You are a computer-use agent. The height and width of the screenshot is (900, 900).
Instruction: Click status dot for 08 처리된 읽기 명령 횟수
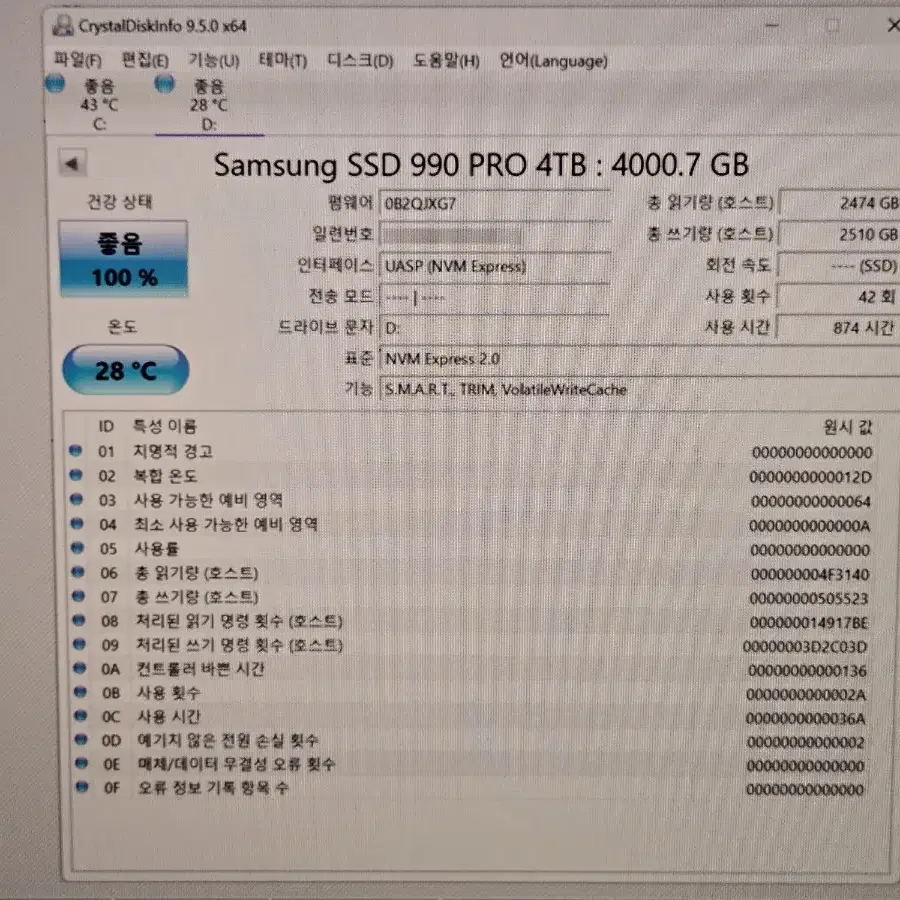point(79,620)
